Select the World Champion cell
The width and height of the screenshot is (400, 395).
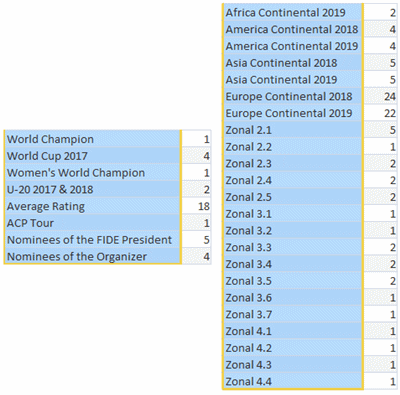click(93, 139)
